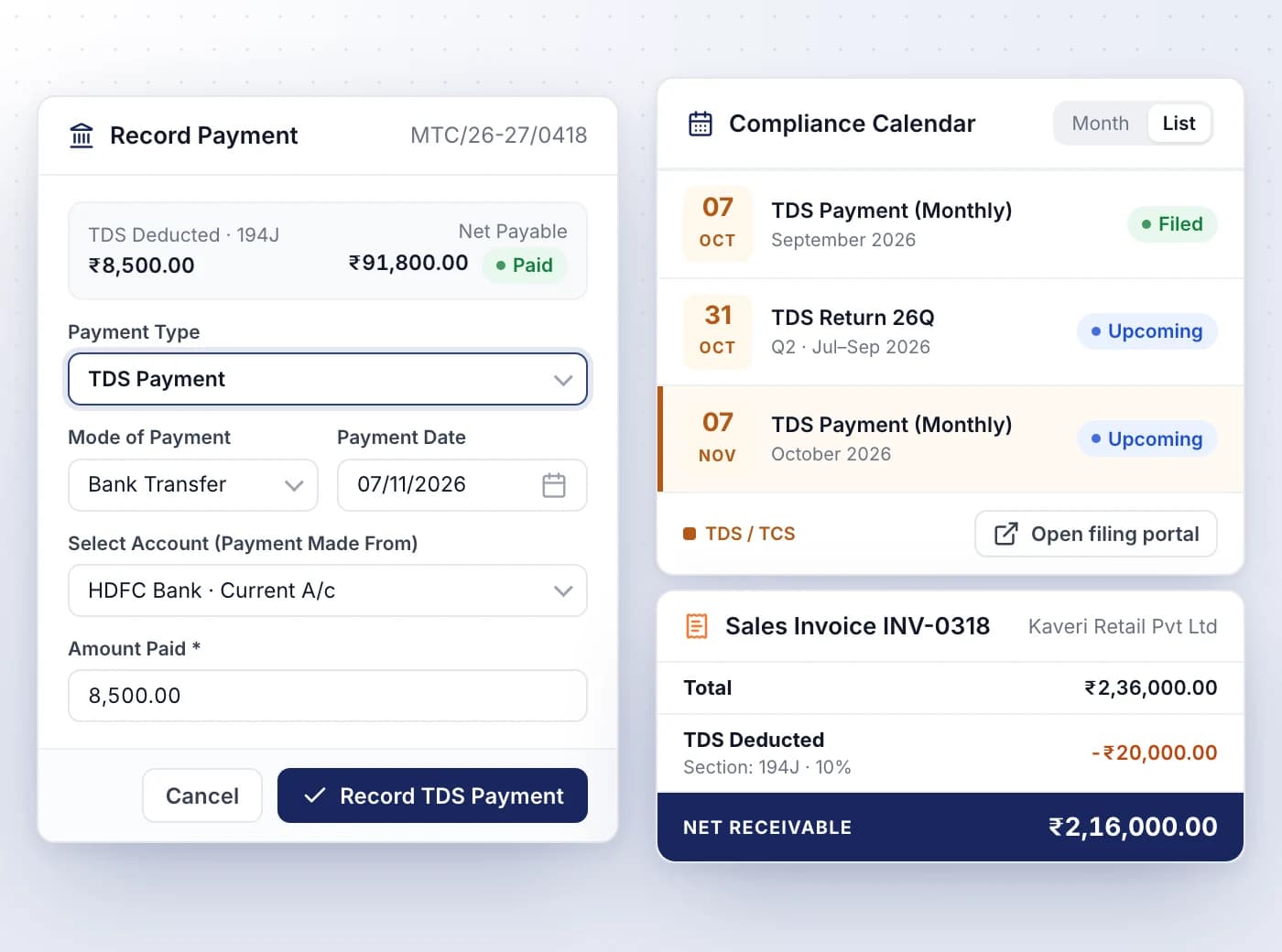Click the 07 NOV date tile
The width and height of the screenshot is (1282, 952).
point(718,438)
